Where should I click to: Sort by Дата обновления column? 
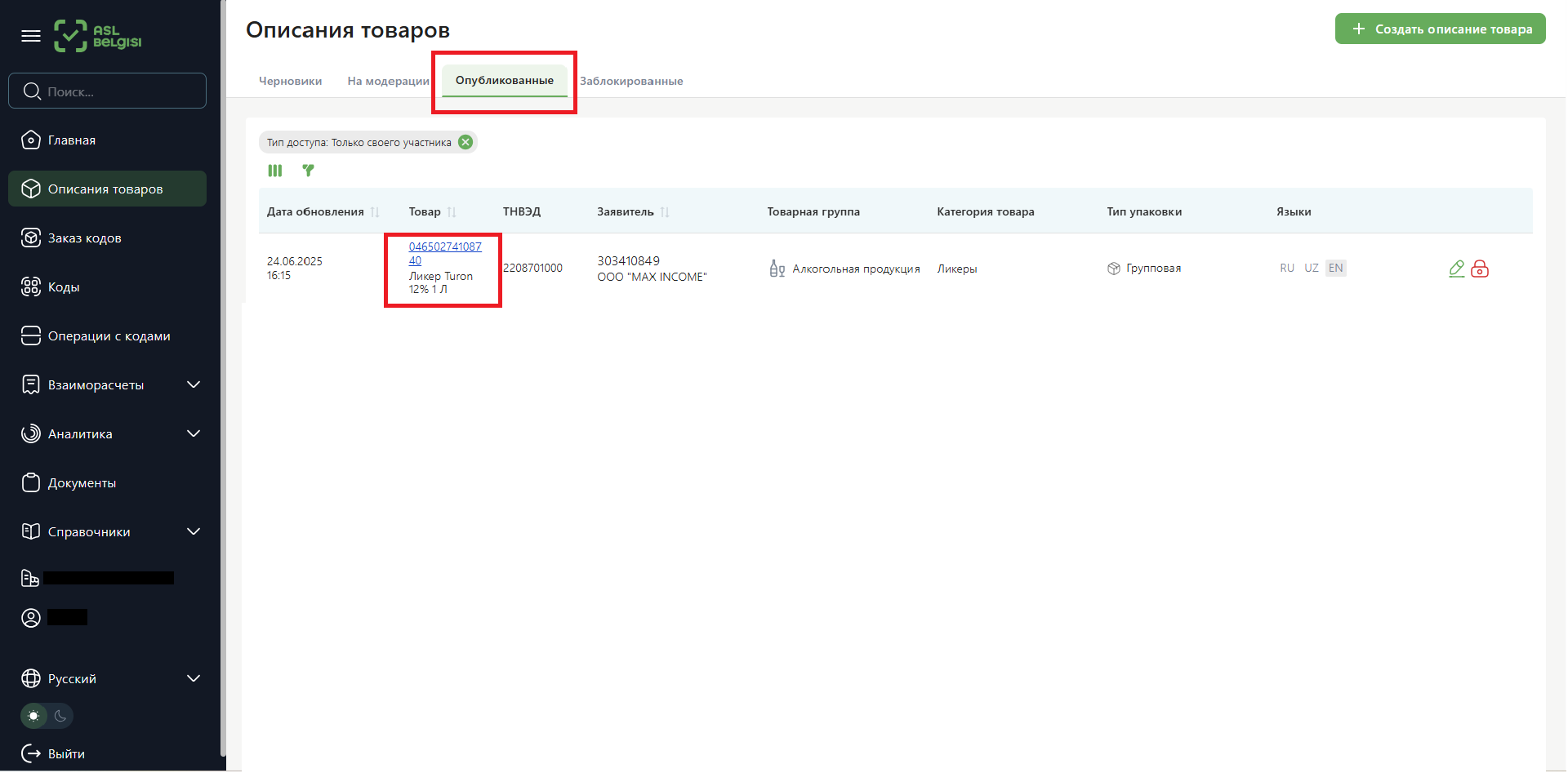click(375, 212)
